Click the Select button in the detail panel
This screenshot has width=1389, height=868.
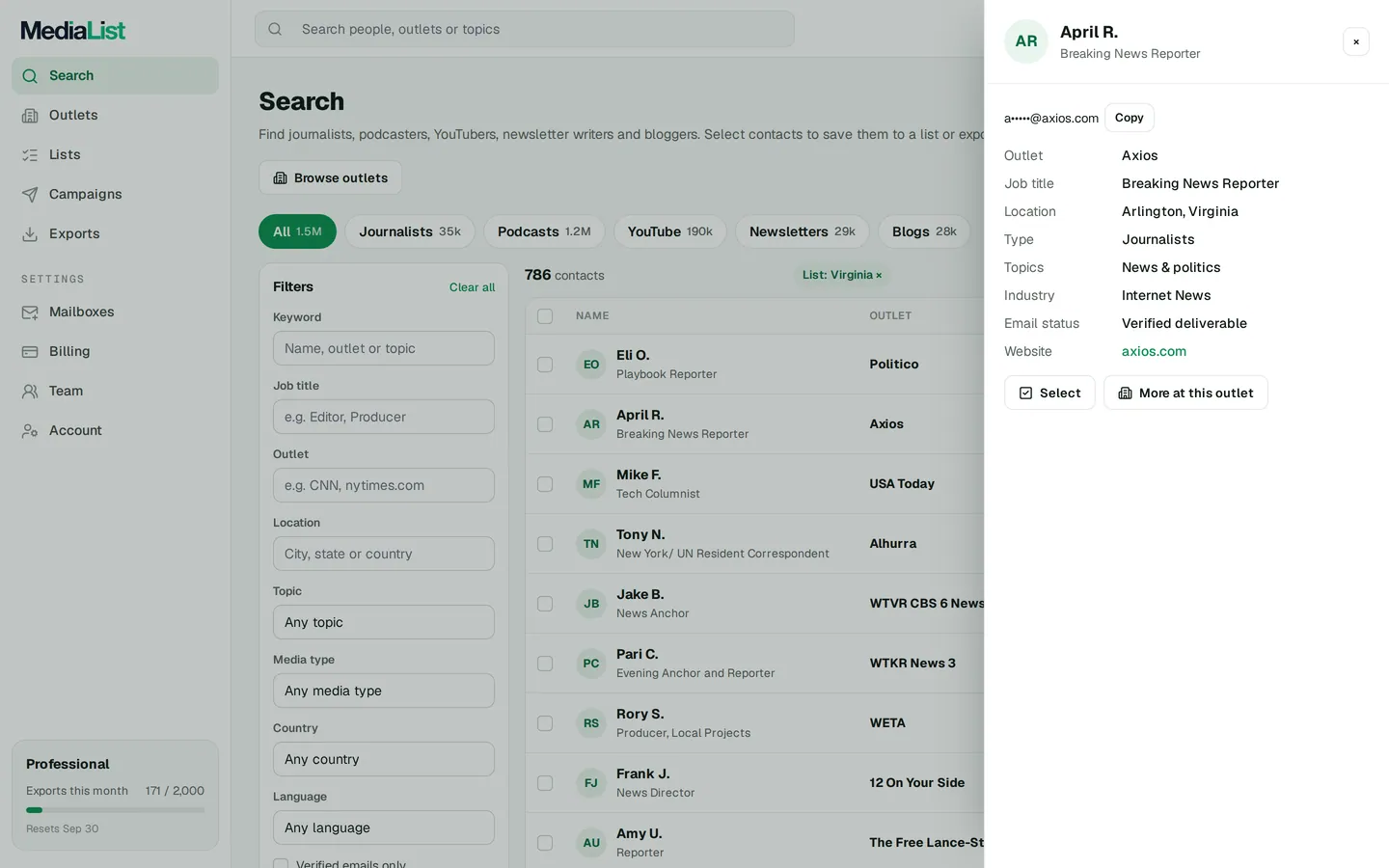[x=1049, y=393]
